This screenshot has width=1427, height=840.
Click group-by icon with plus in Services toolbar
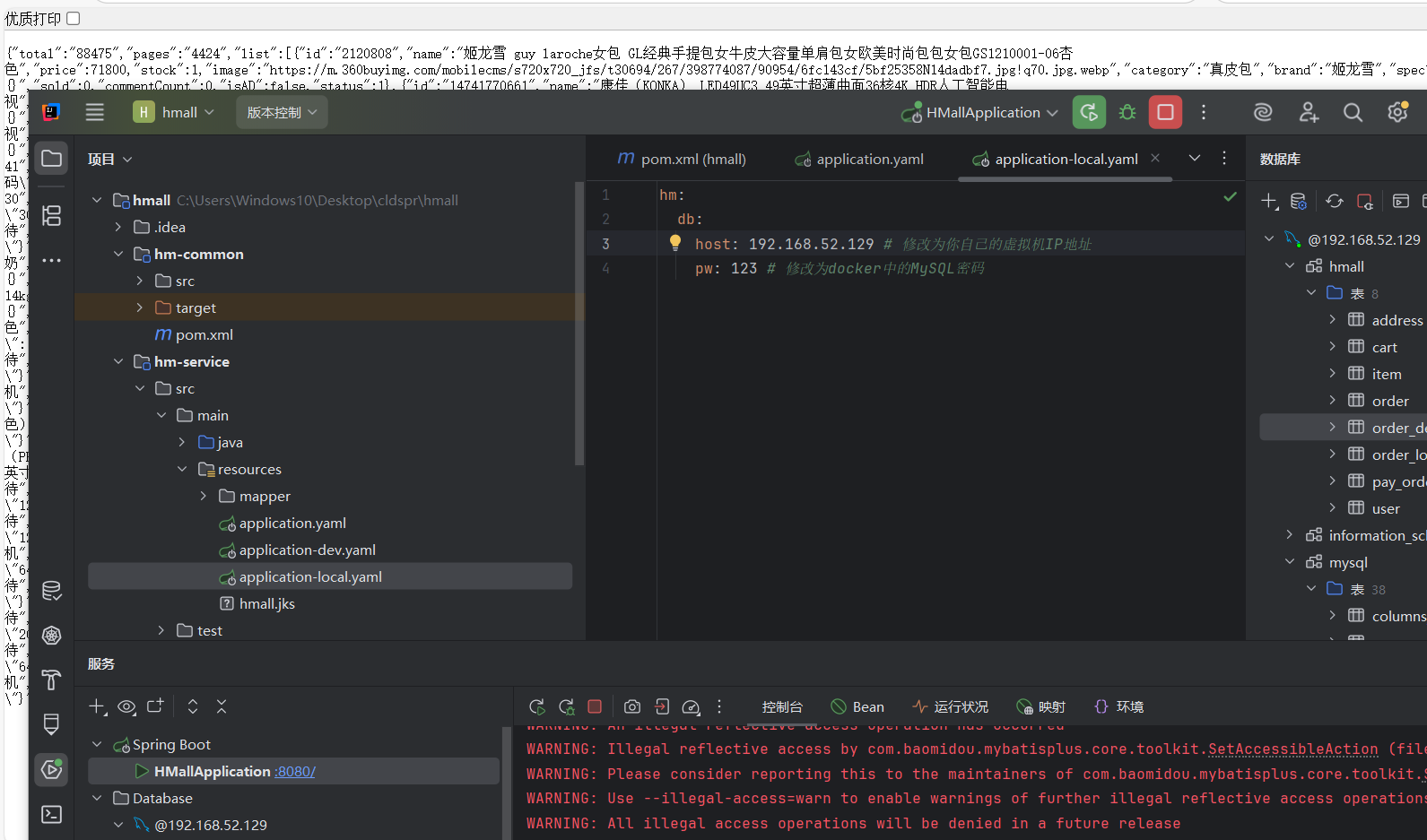tap(155, 706)
